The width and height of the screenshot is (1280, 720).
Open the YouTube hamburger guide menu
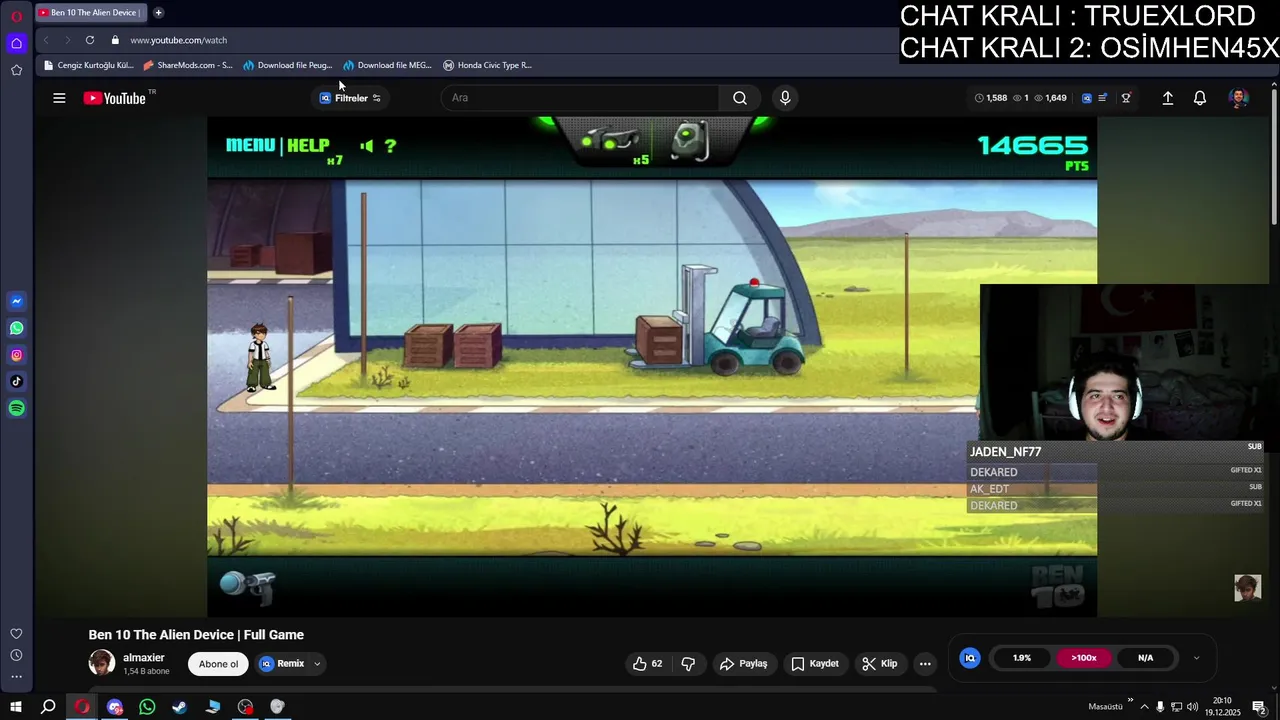point(59,98)
